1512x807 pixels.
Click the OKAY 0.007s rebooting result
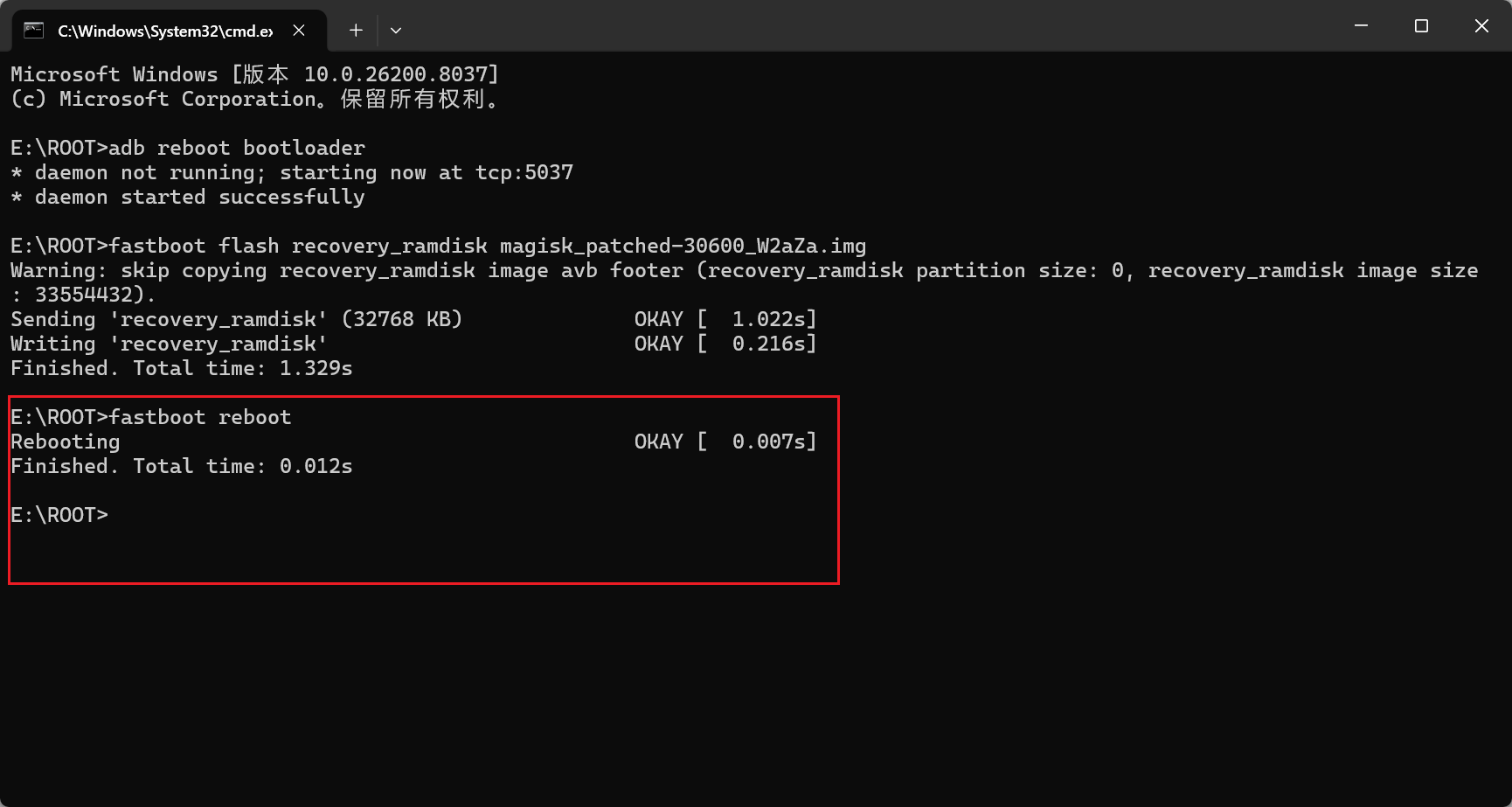[725, 442]
